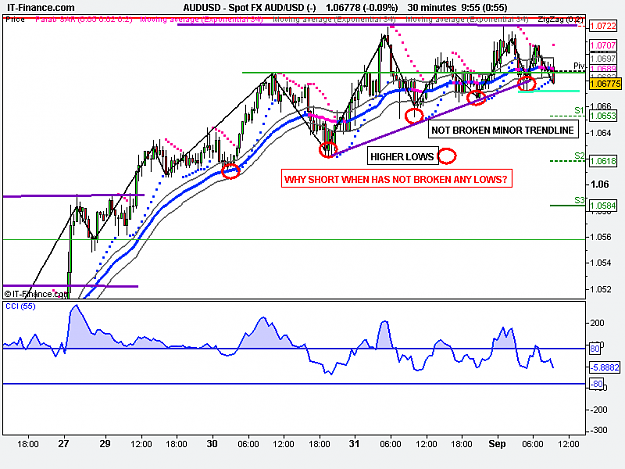This screenshot has width=625, height=469.
Task: Click the IT-Finance.com title text
Action: [x=41, y=8]
